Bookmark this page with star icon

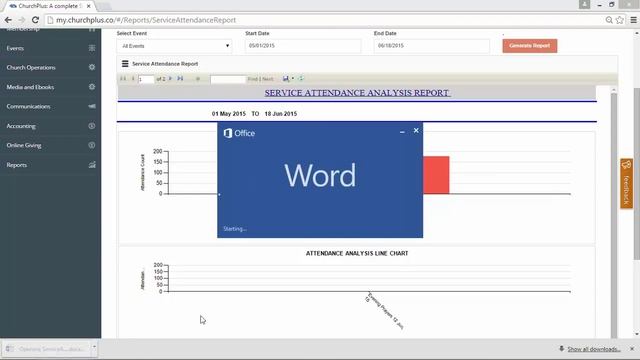[620, 20]
